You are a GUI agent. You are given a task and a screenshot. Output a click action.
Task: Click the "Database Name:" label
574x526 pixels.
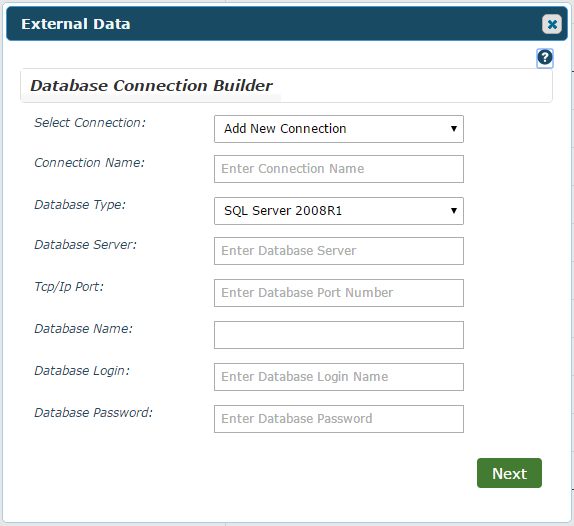(x=83, y=329)
